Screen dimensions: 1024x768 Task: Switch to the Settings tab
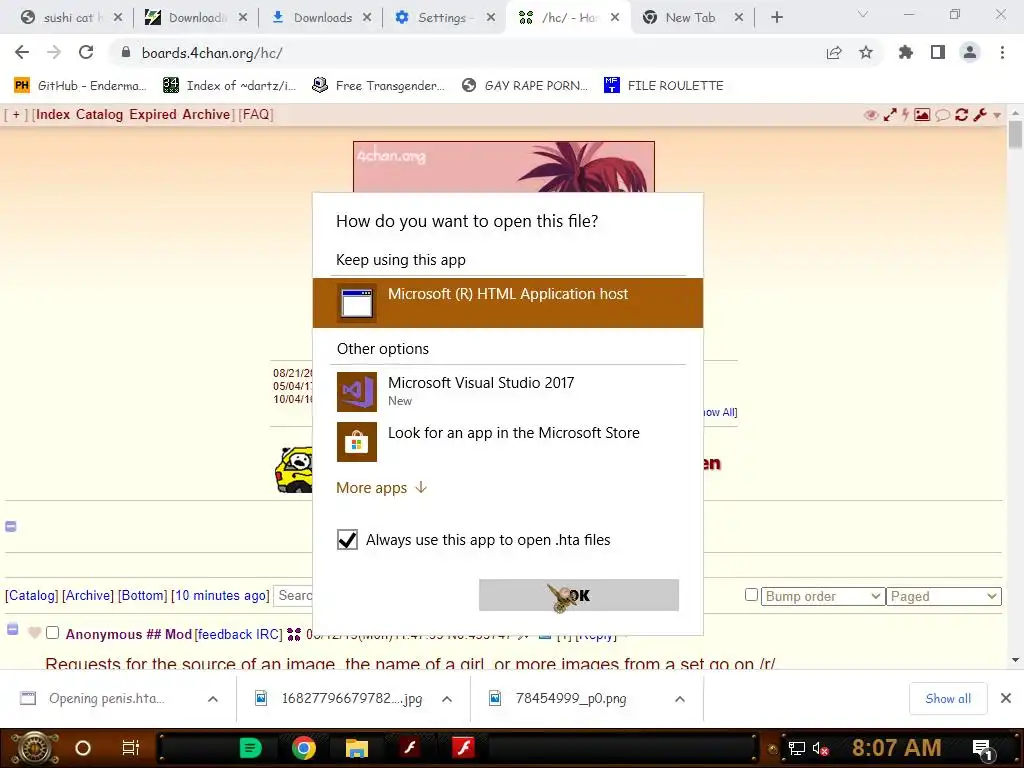[444, 18]
